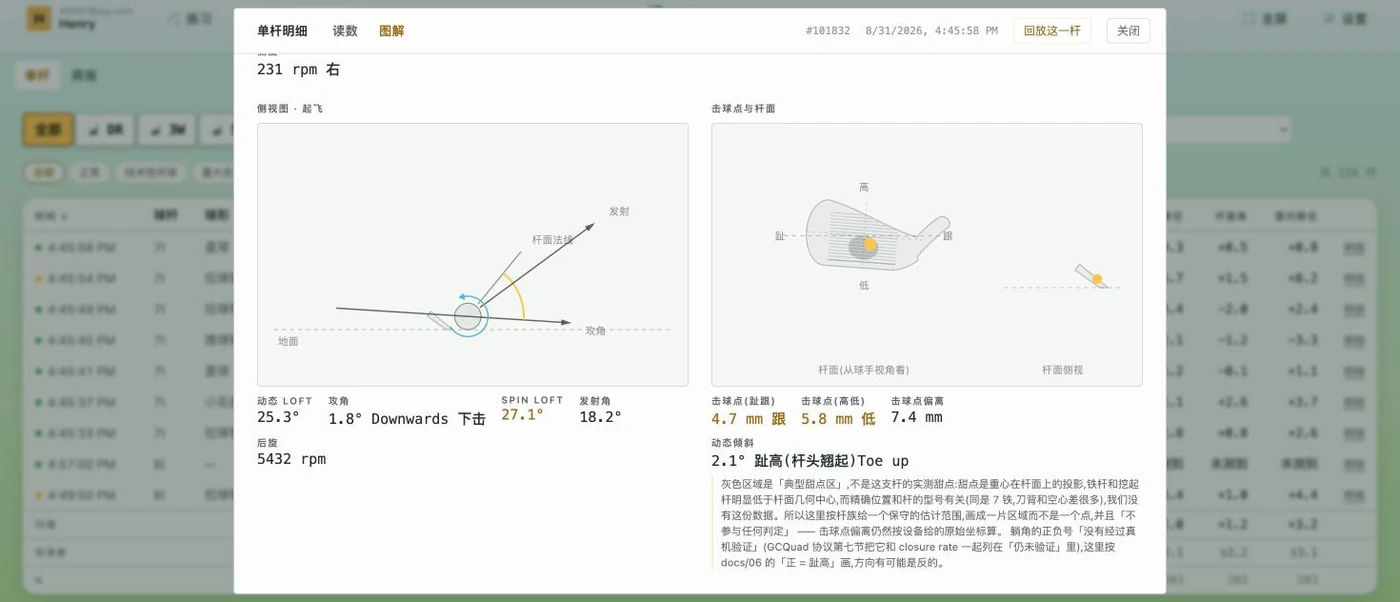Click the side-view club head illustration
1400x602 pixels.
(x=1092, y=276)
